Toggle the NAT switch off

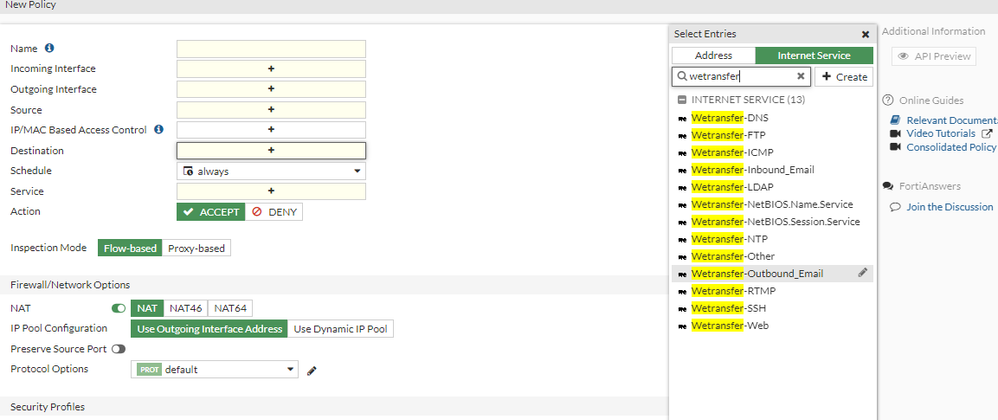[x=120, y=309]
